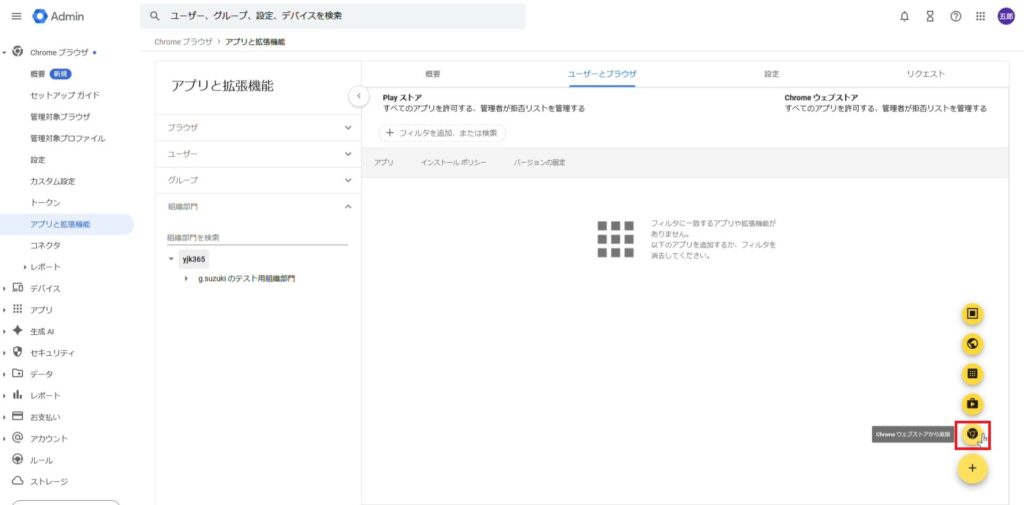Screen dimensions: 1024x505
Task: Click the yellow plus floating action button
Action: click(972, 469)
